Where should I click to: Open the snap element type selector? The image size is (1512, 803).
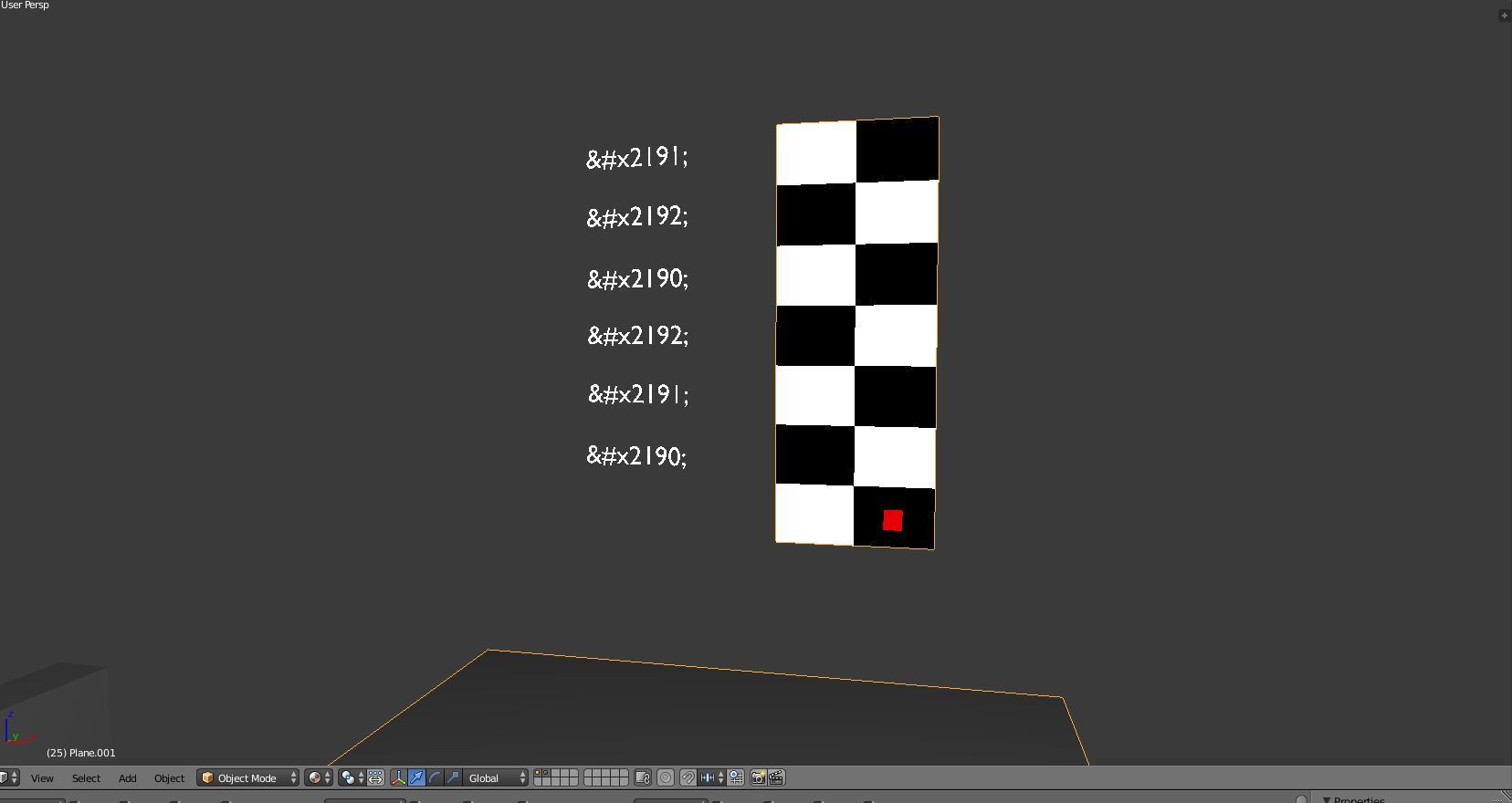[712, 777]
